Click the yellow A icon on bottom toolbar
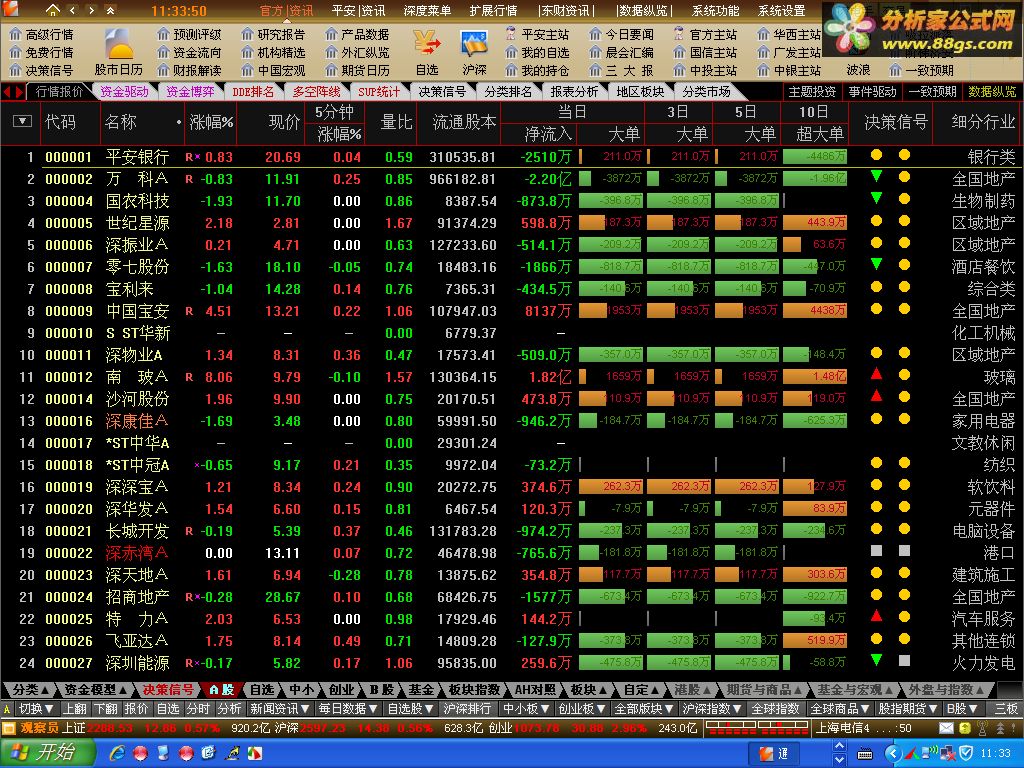Viewport: 1024px width, 768px height. tap(7, 709)
